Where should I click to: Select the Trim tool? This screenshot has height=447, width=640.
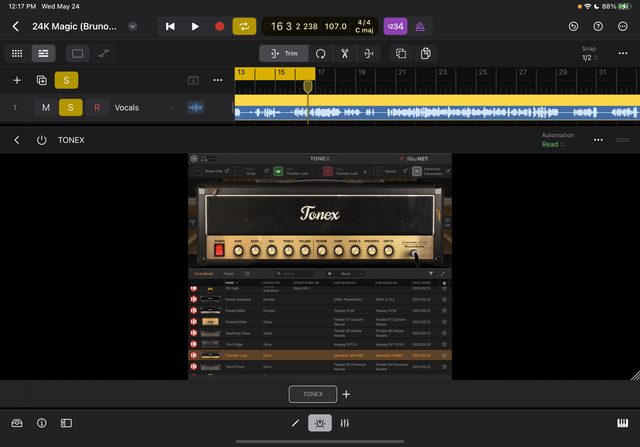click(284, 53)
